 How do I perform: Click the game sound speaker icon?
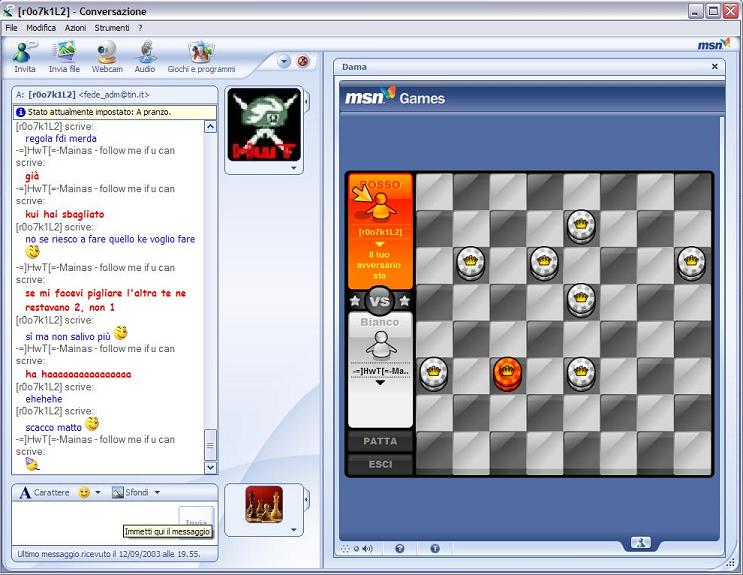click(x=368, y=549)
